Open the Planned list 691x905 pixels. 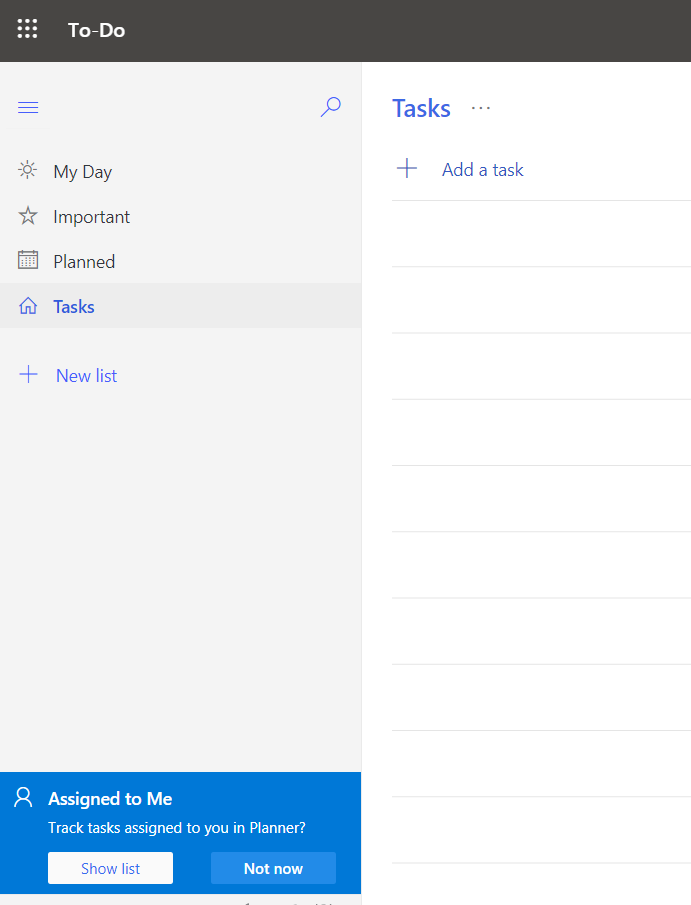(84, 262)
